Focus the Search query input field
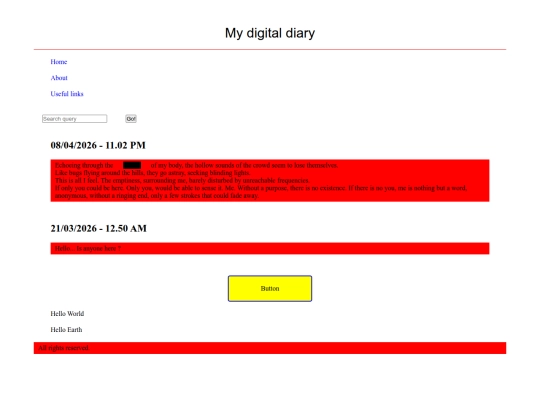The width and height of the screenshot is (540, 405). coord(74,119)
